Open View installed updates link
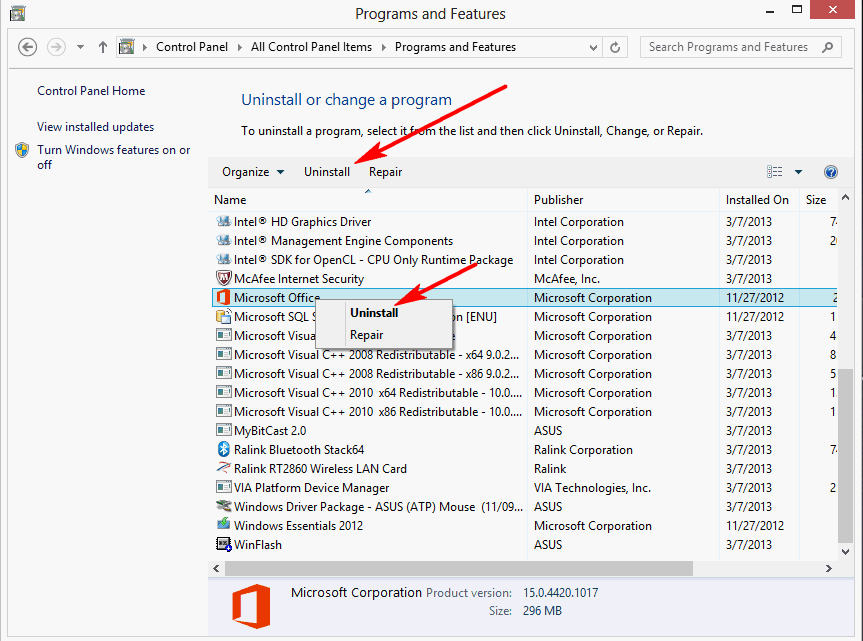 96,127
